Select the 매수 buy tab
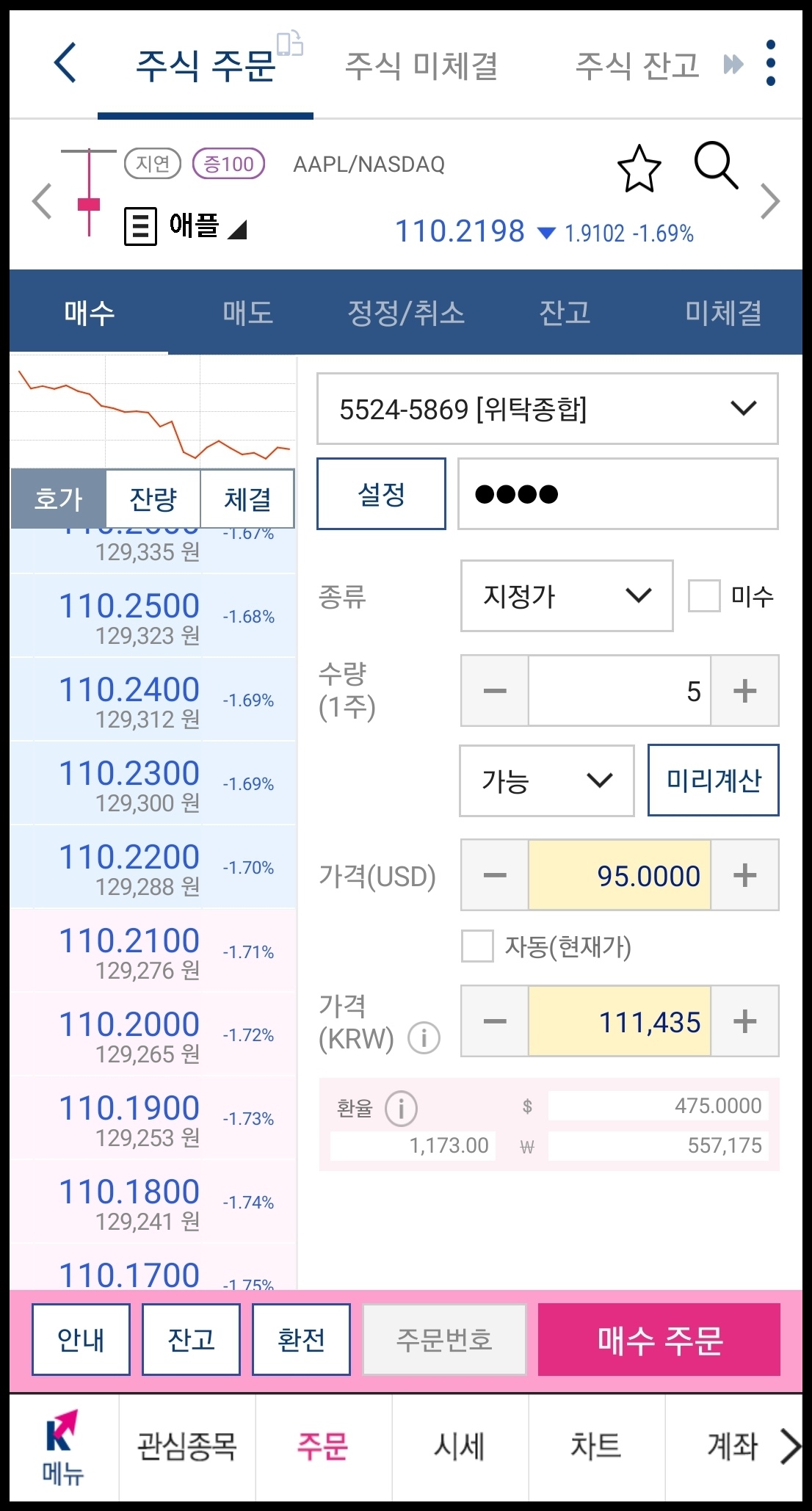Image resolution: width=812 pixels, height=1511 pixels. pyautogui.click(x=90, y=313)
